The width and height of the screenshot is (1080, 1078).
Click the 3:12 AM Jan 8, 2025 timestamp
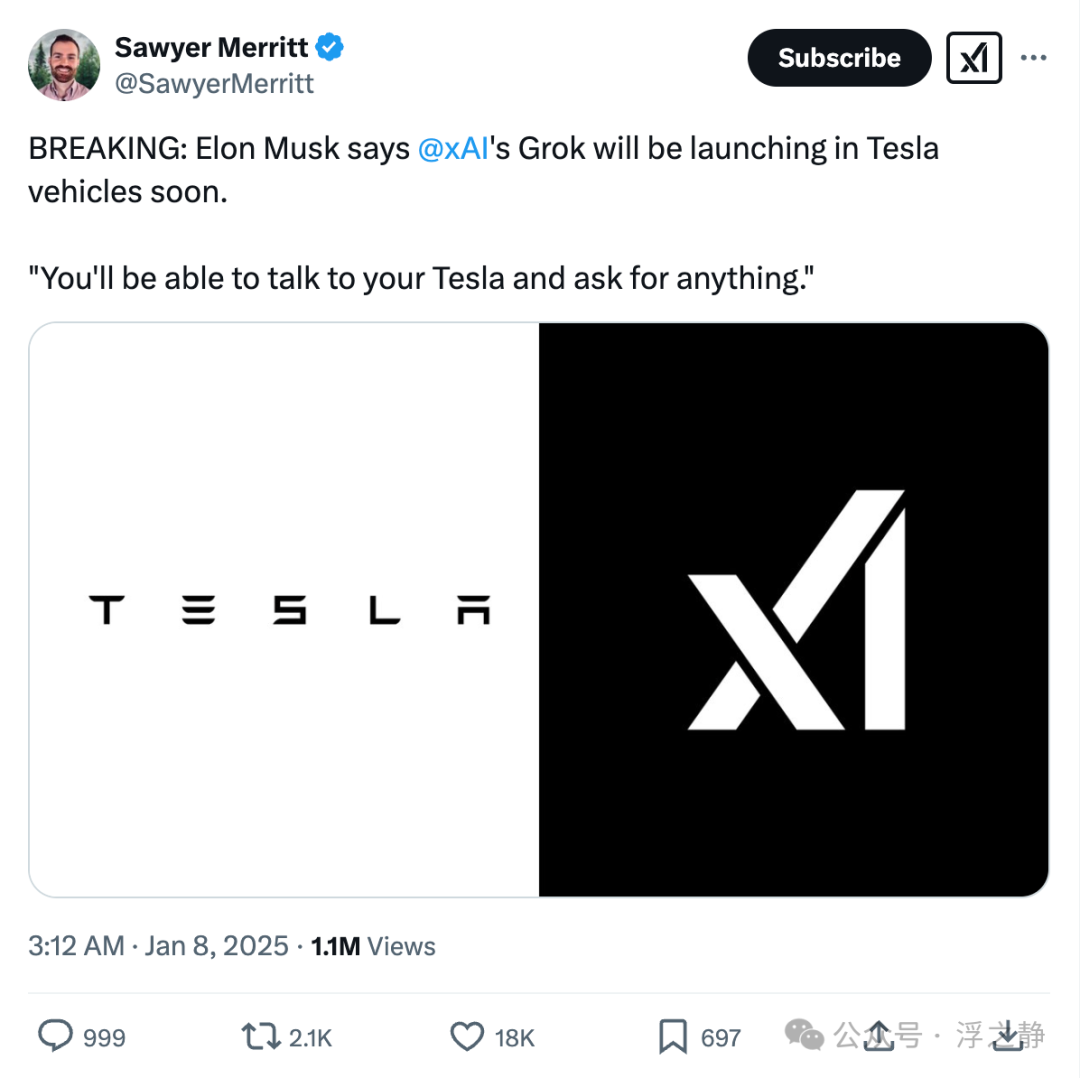[x=158, y=946]
